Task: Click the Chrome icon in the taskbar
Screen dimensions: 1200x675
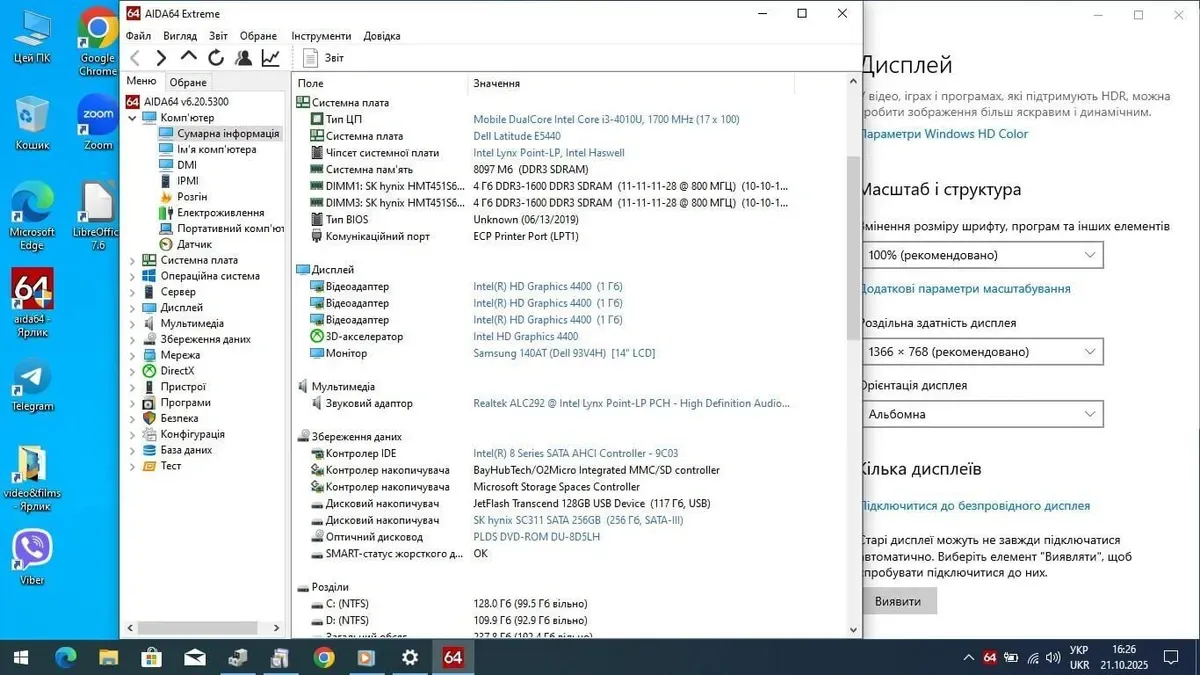Action: pyautogui.click(x=323, y=657)
